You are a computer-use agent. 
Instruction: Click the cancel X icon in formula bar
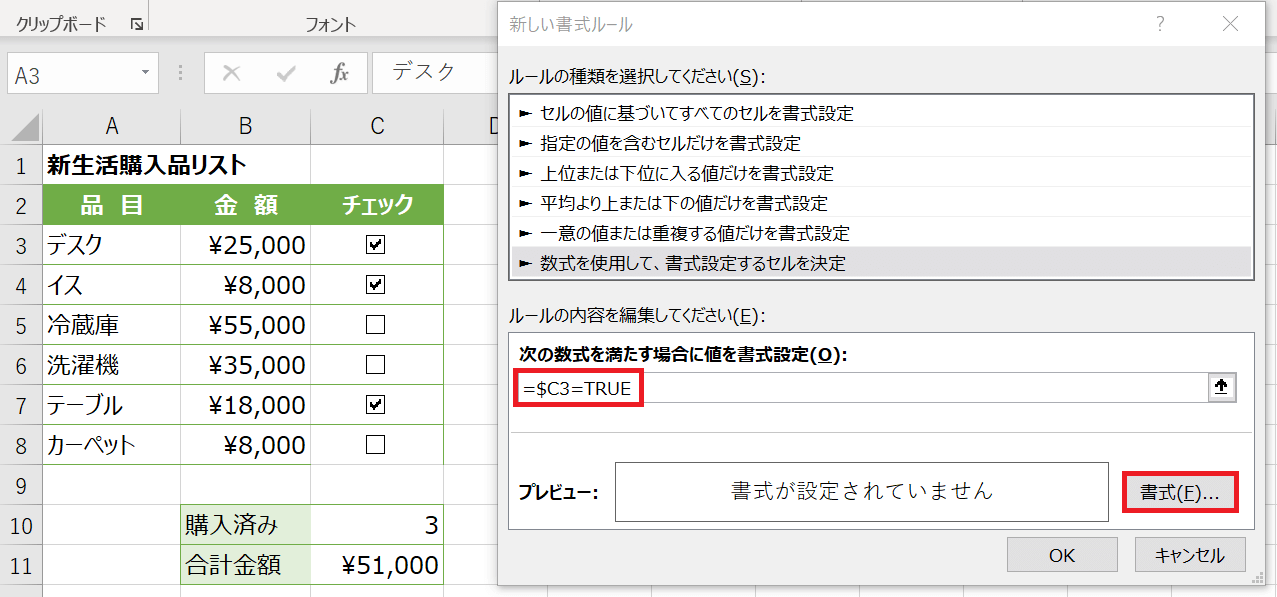coord(232,74)
